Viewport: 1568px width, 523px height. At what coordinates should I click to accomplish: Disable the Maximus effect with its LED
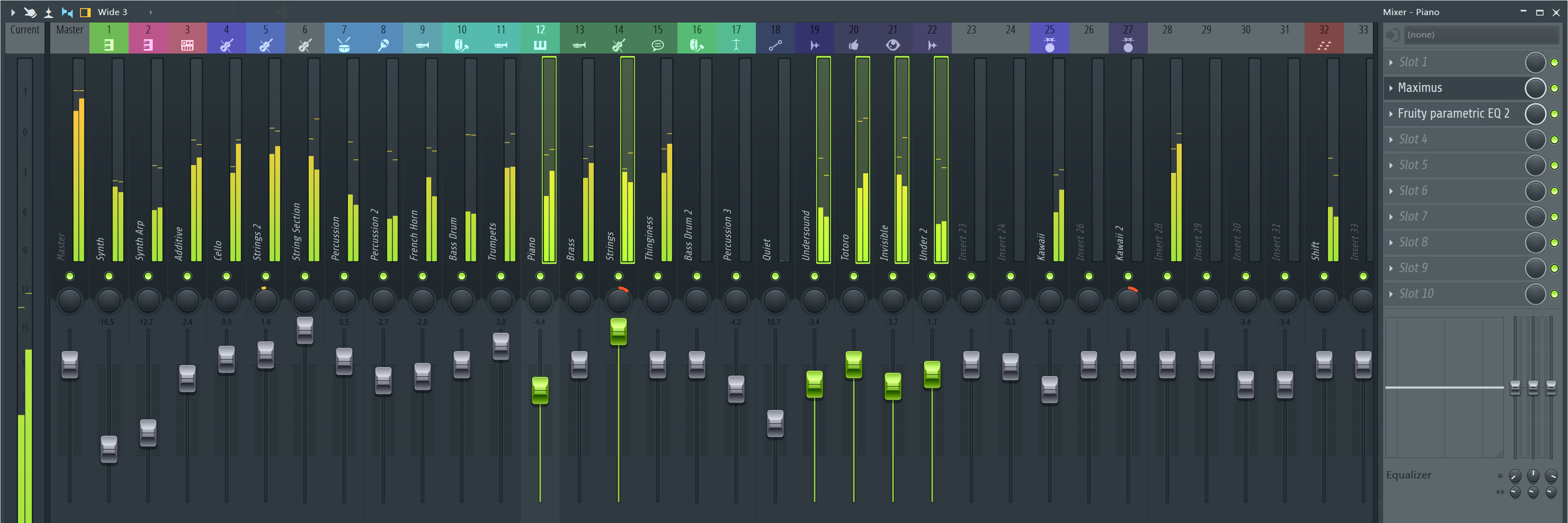[x=1555, y=88]
